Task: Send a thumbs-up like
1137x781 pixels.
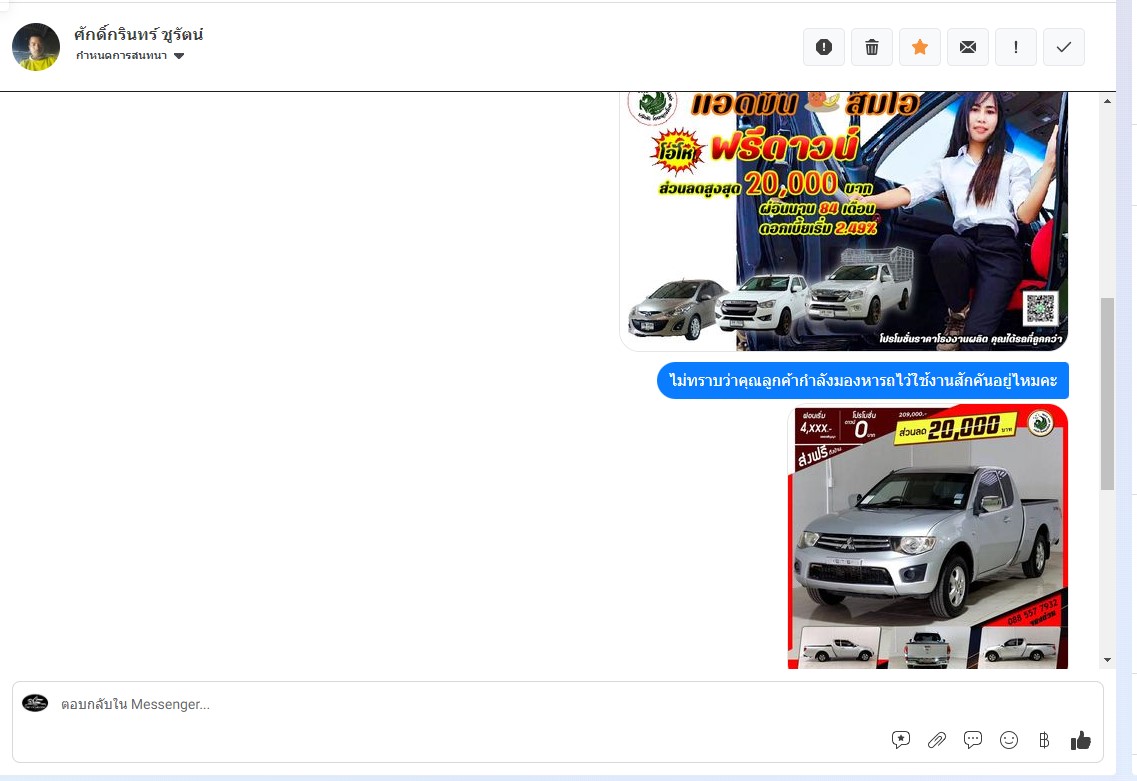Action: (x=1081, y=740)
